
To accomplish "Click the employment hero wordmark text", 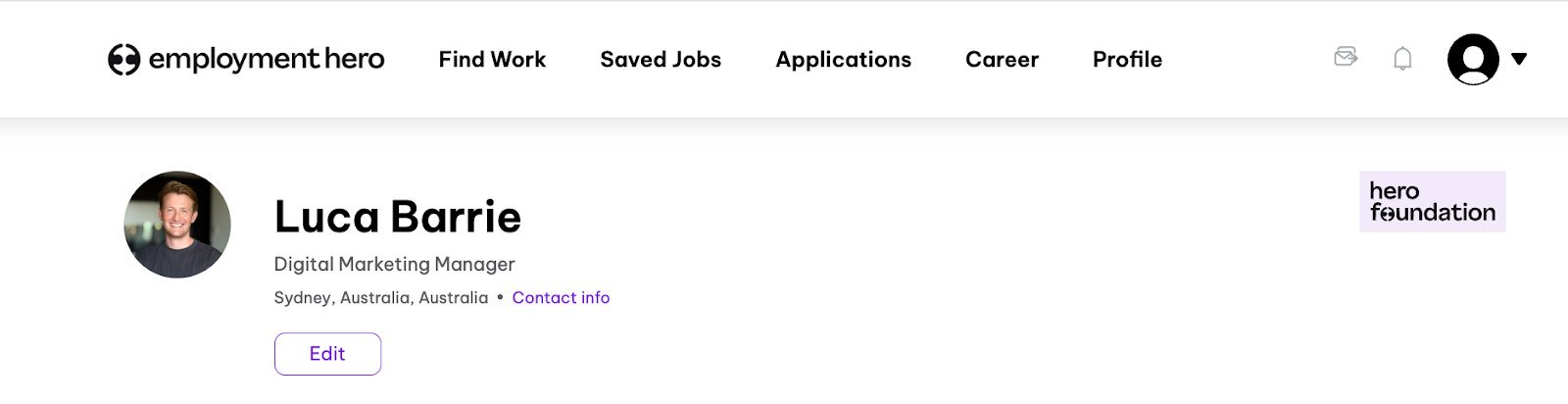I will click(267, 59).
